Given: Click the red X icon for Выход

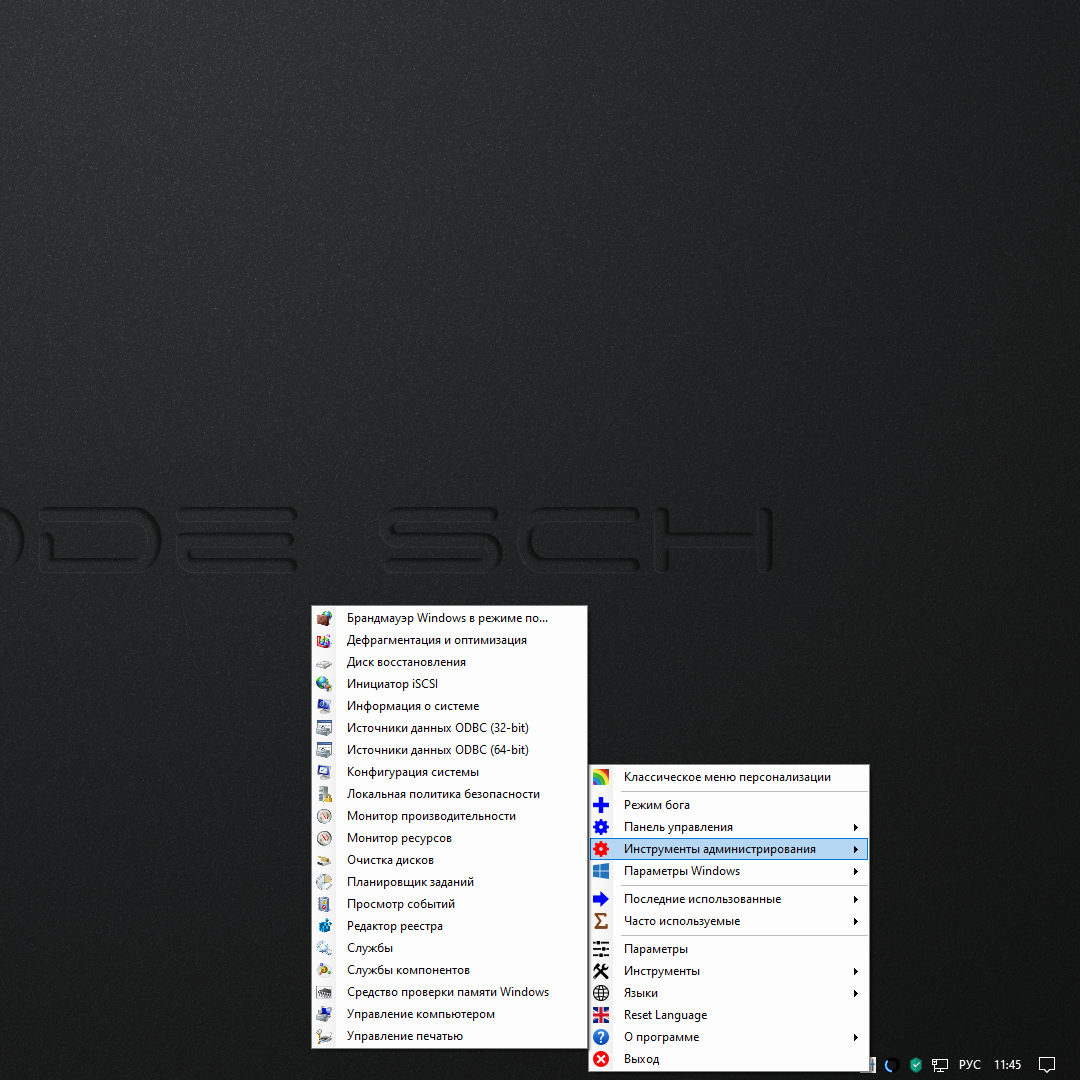Looking at the screenshot, I should coord(601,1059).
